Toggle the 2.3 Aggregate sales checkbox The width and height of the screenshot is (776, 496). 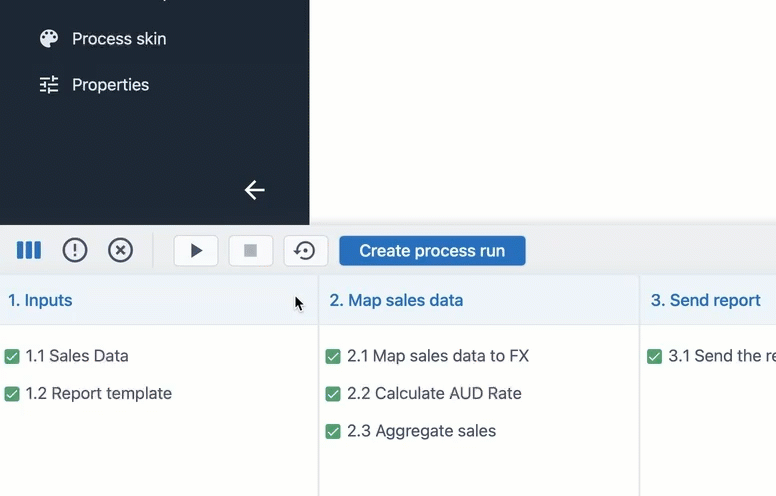(333, 432)
